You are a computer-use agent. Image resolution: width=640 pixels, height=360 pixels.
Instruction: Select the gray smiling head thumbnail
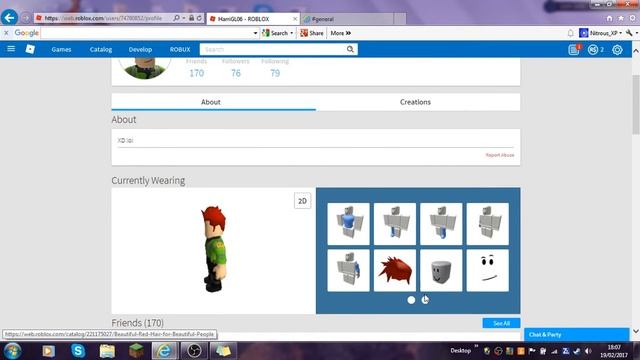(x=441, y=270)
